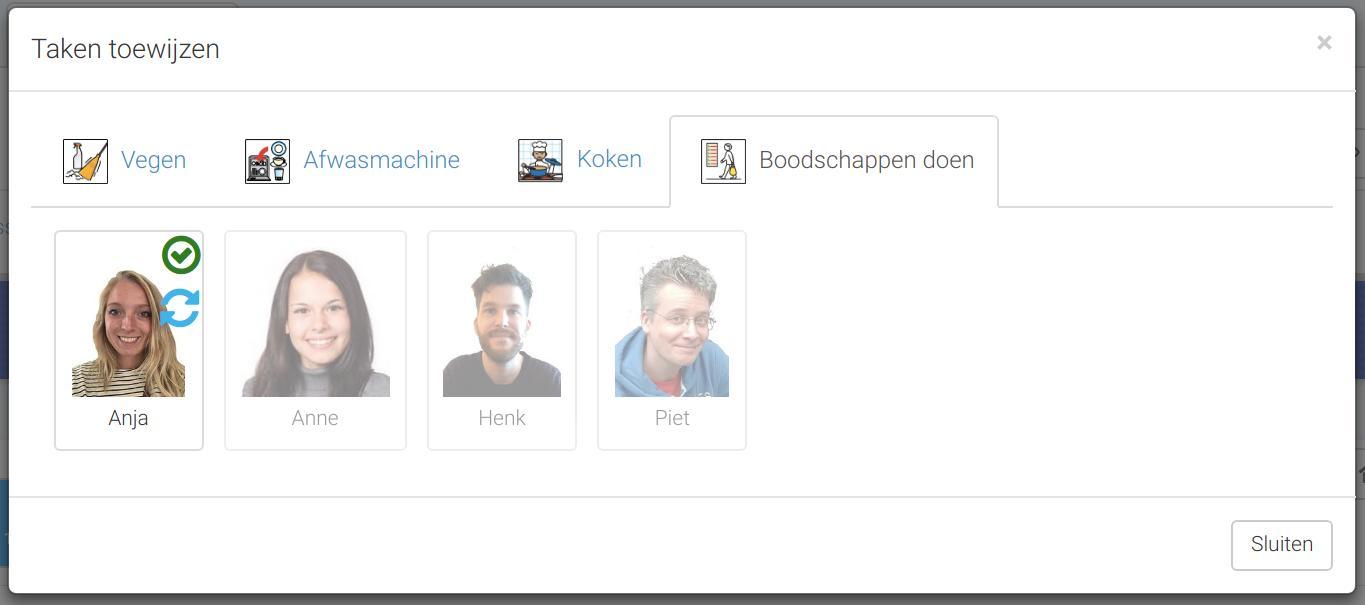Click the dishwasher icon for Afwasmachine
1365x605 pixels.
267,161
